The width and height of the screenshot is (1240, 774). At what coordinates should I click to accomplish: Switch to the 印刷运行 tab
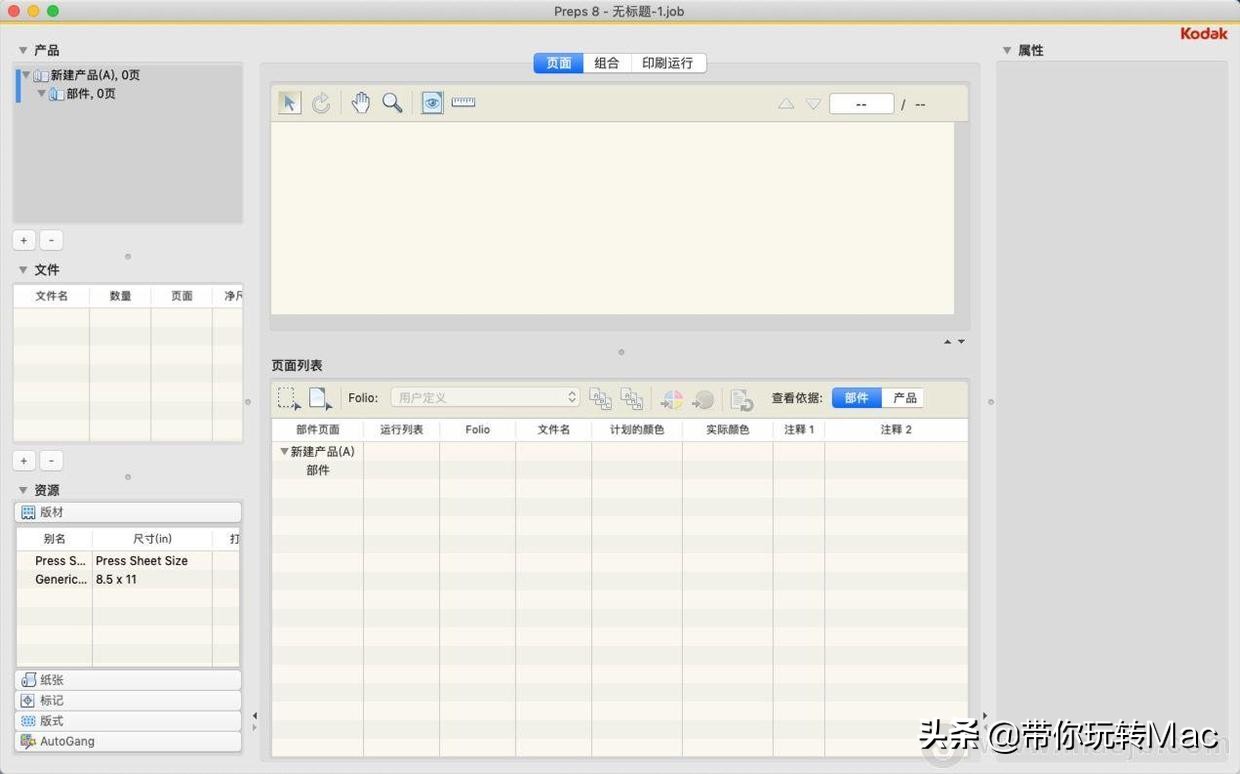point(667,62)
